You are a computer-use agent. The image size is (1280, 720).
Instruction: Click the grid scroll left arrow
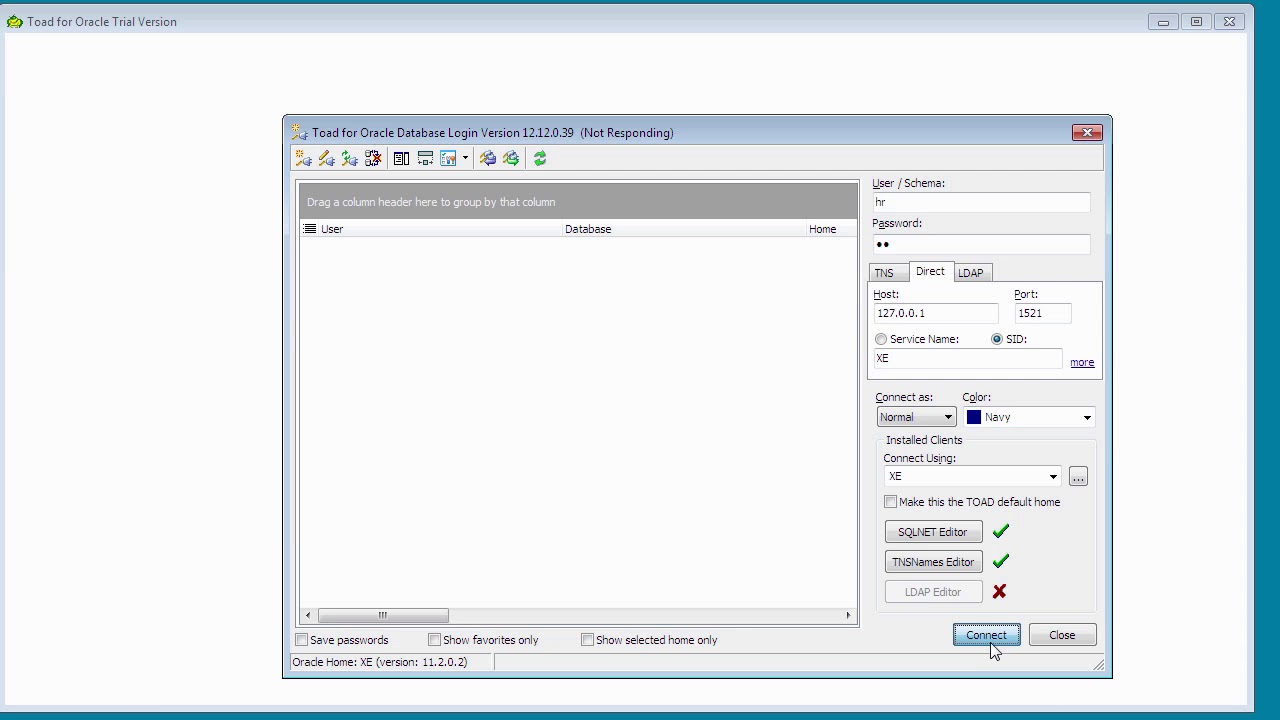click(x=308, y=616)
